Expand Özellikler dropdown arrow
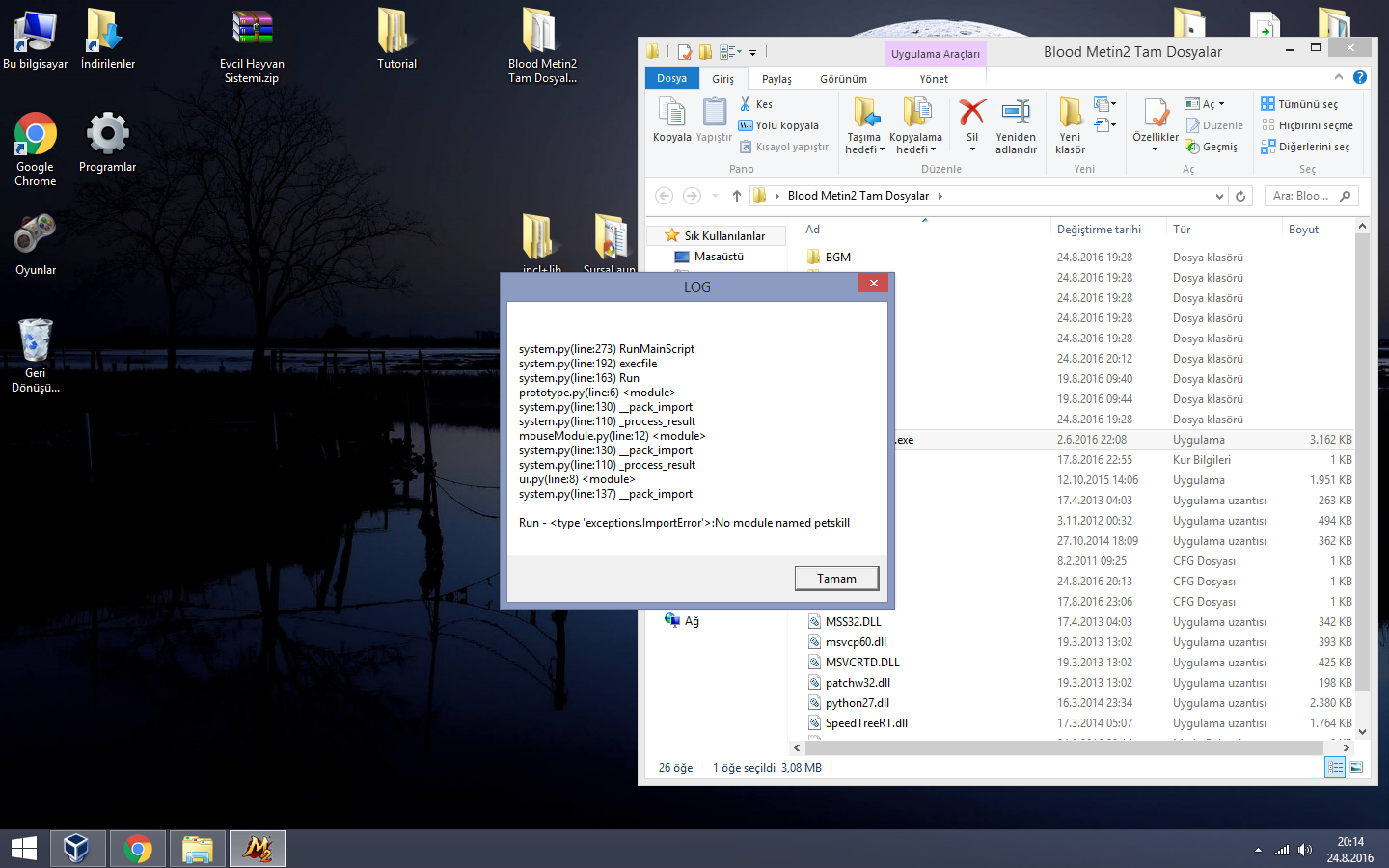Image resolution: width=1389 pixels, height=868 pixels. click(x=1155, y=149)
